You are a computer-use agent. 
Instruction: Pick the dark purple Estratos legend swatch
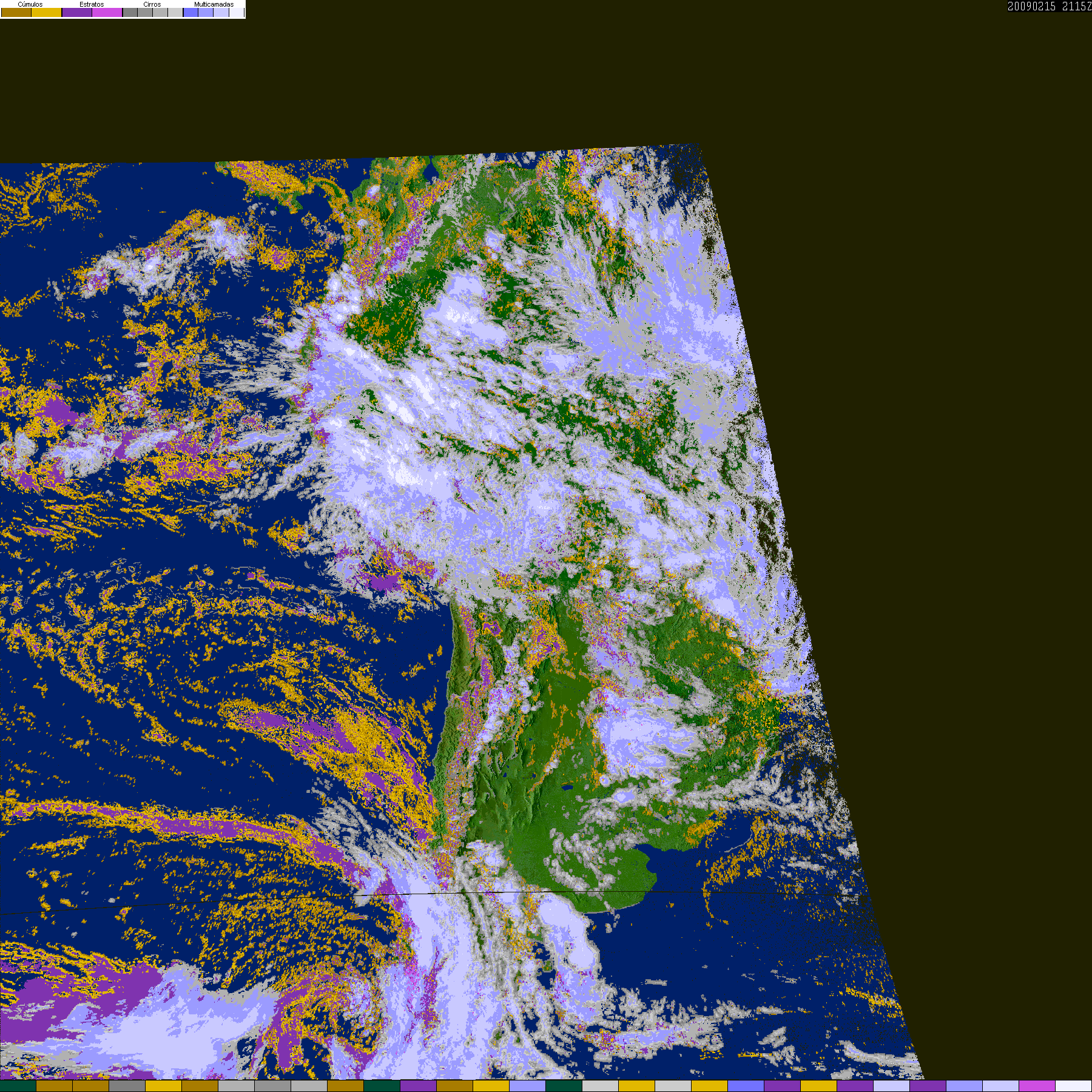[x=77, y=13]
